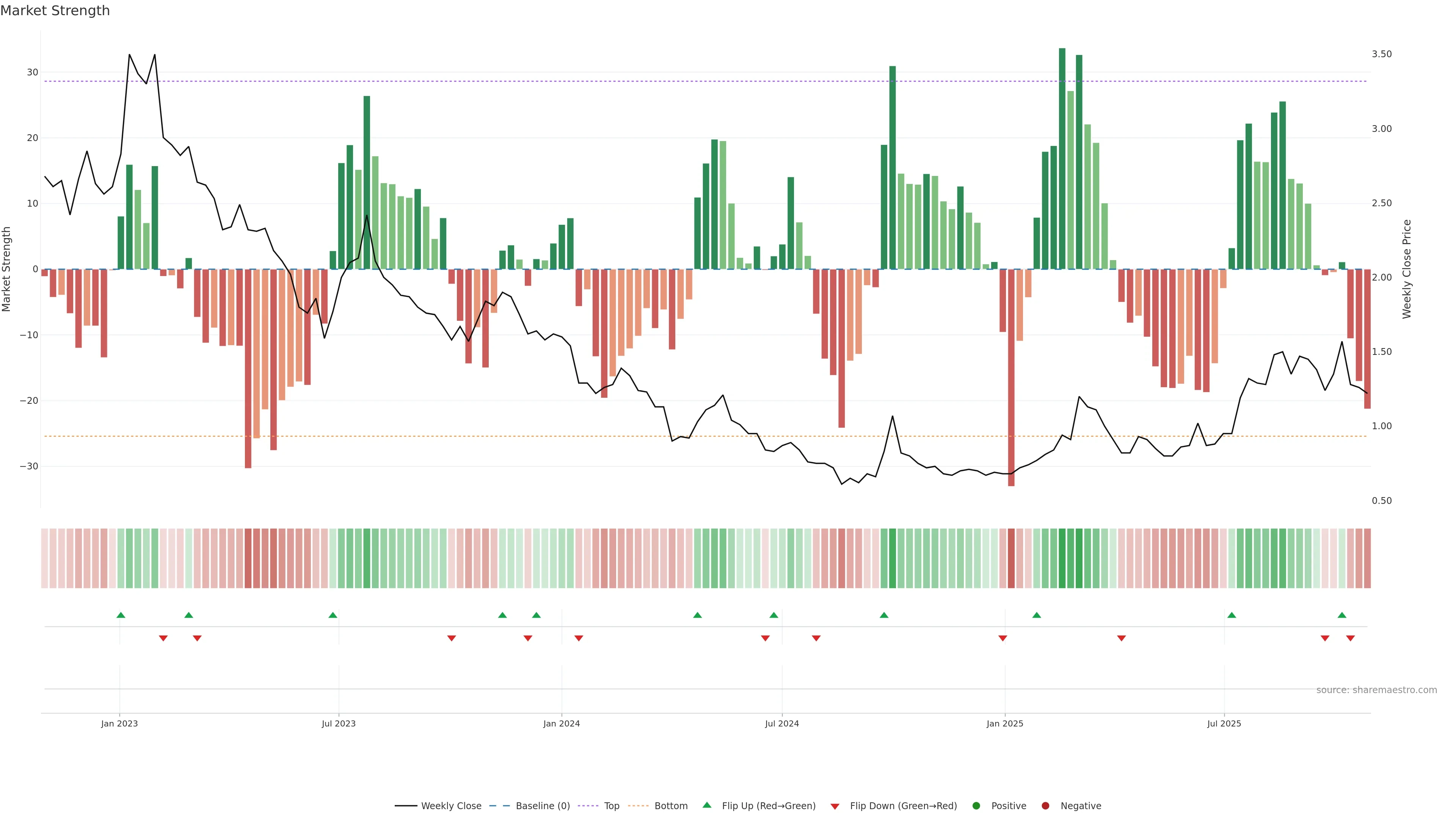This screenshot has width=1456, height=819.
Task: Click the Market Strength chart title
Action: 55,11
